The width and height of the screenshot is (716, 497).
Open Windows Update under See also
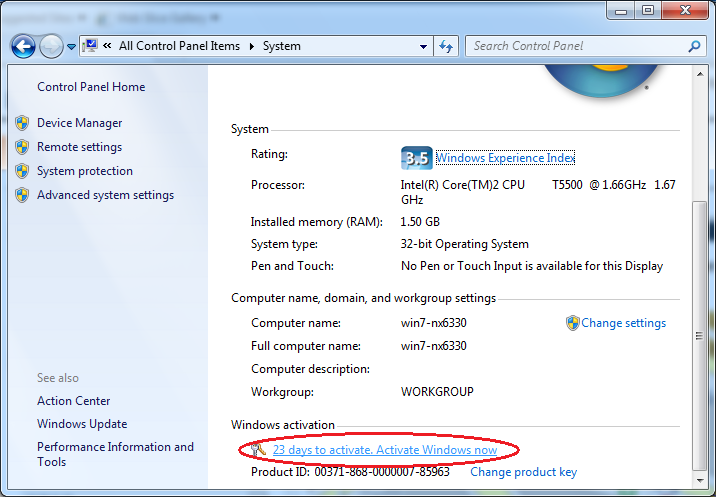tap(82, 424)
